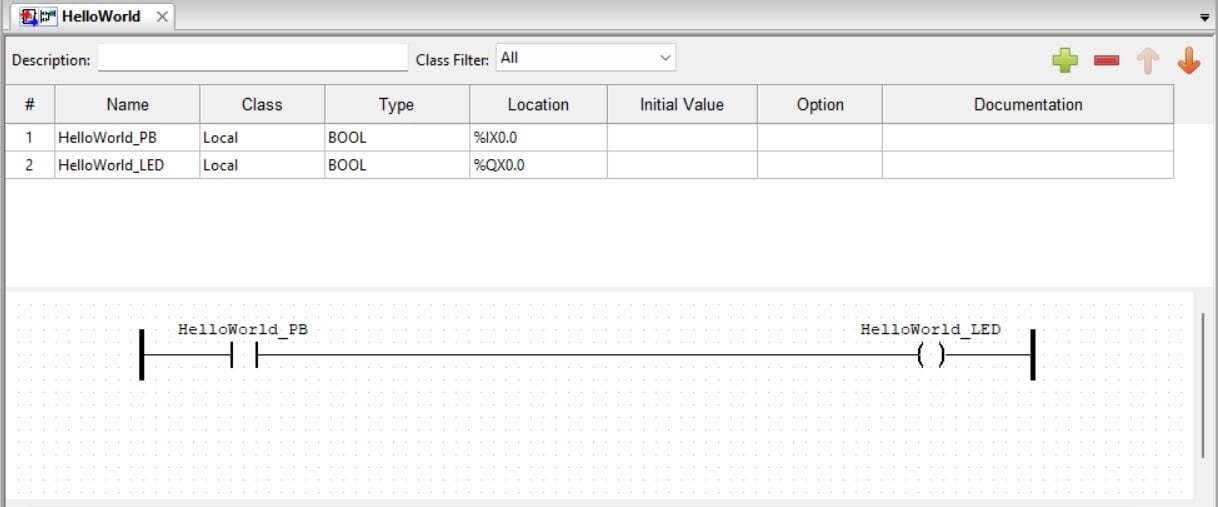Image resolution: width=1218 pixels, height=507 pixels.
Task: Click the Location column header
Action: coord(538,104)
